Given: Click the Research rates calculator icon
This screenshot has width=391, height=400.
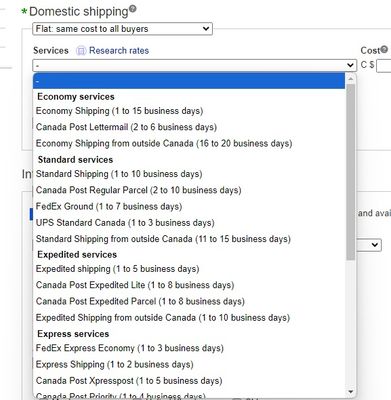Looking at the screenshot, I should pyautogui.click(x=81, y=51).
